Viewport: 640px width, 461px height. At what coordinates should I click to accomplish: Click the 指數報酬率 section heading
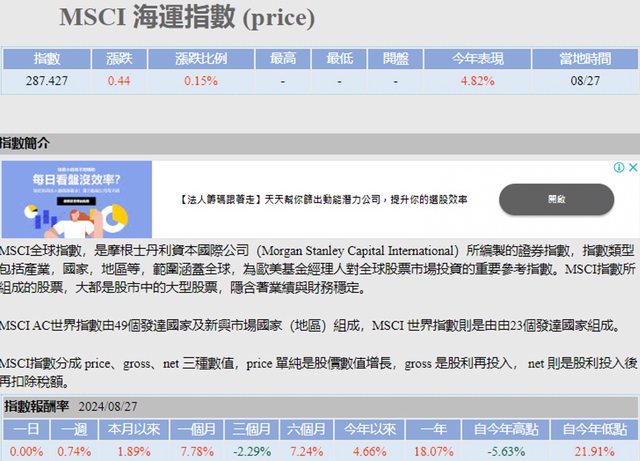(x=36, y=406)
